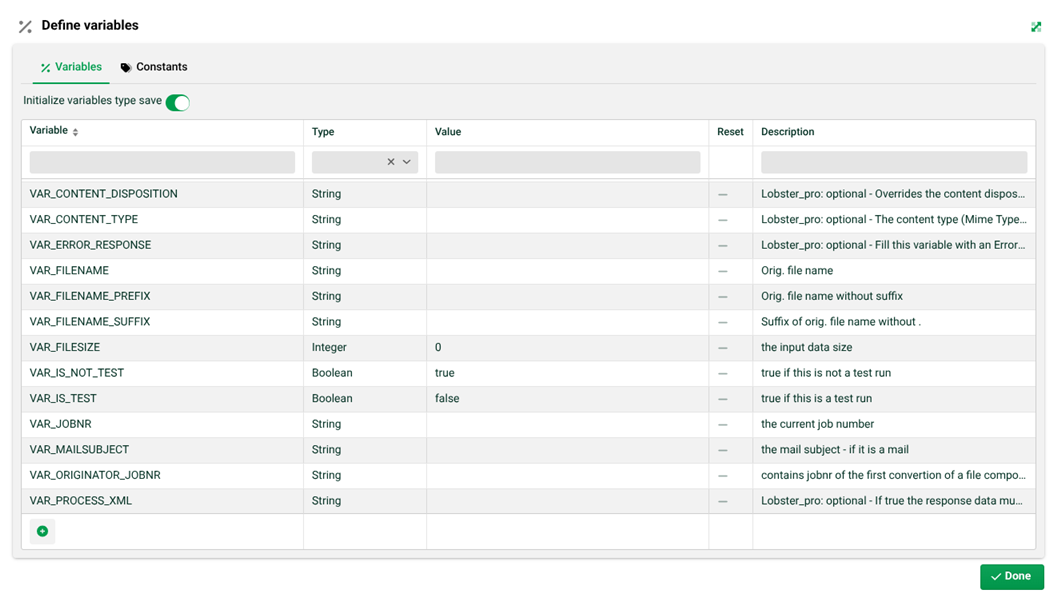Click reset dash for VAR_IS_TEST row

click(x=723, y=399)
